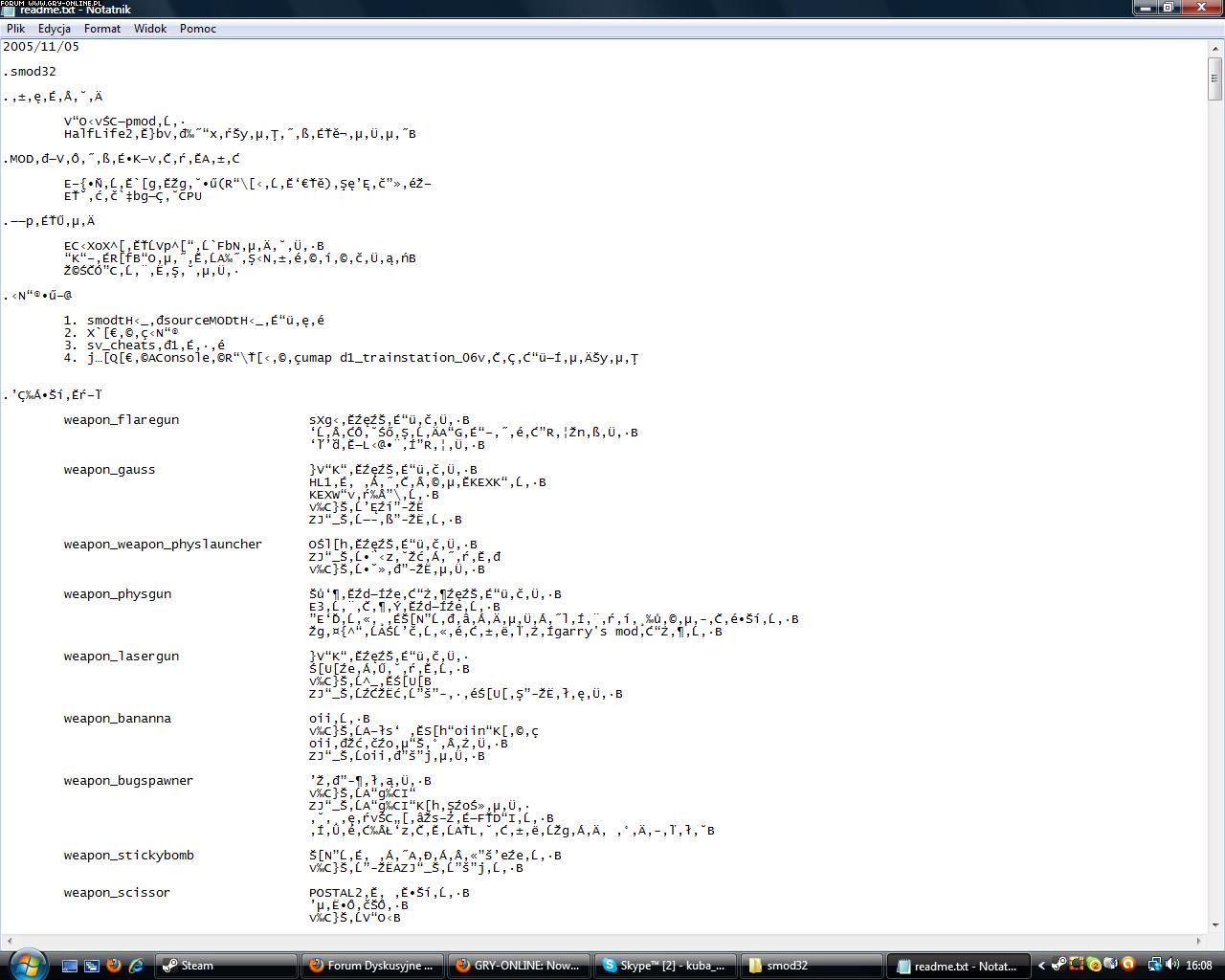Image resolution: width=1225 pixels, height=980 pixels.
Task: Click the Windows Start orb
Action: click(x=27, y=963)
